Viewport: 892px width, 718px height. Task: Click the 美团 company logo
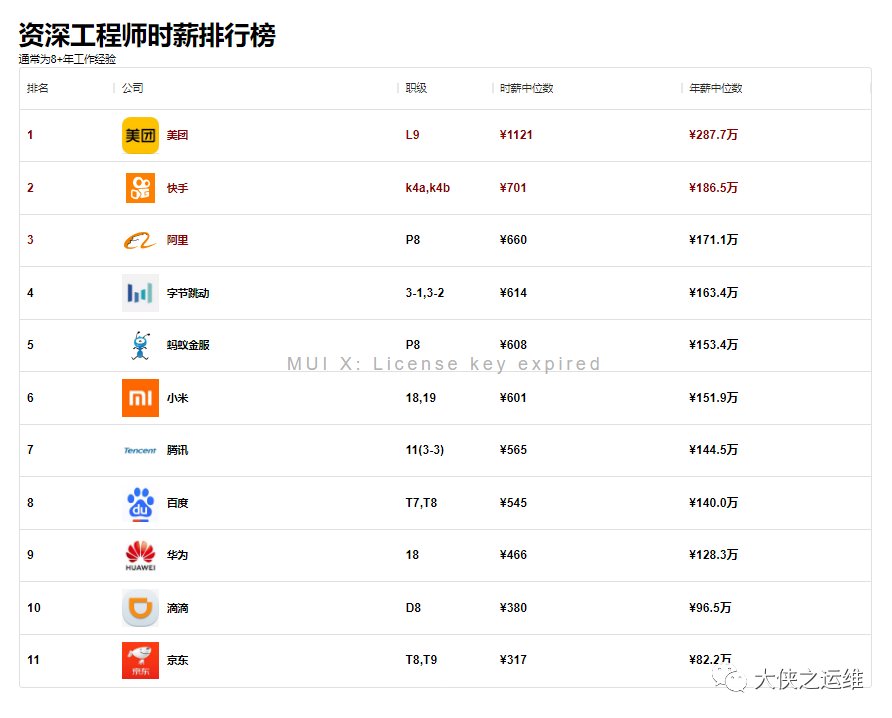[x=140, y=135]
